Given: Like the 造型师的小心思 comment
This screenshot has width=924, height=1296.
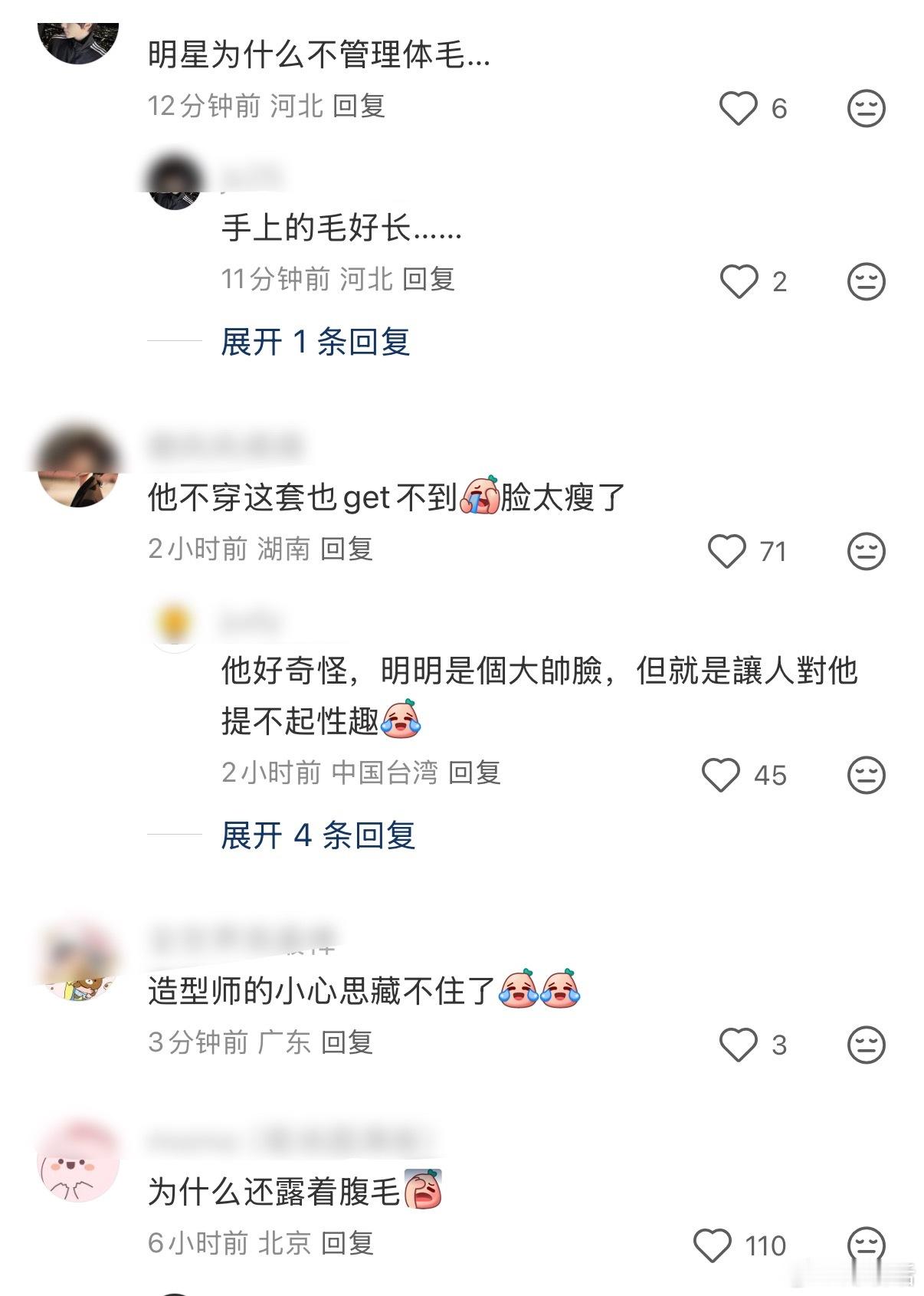Looking at the screenshot, I should pos(739,1045).
